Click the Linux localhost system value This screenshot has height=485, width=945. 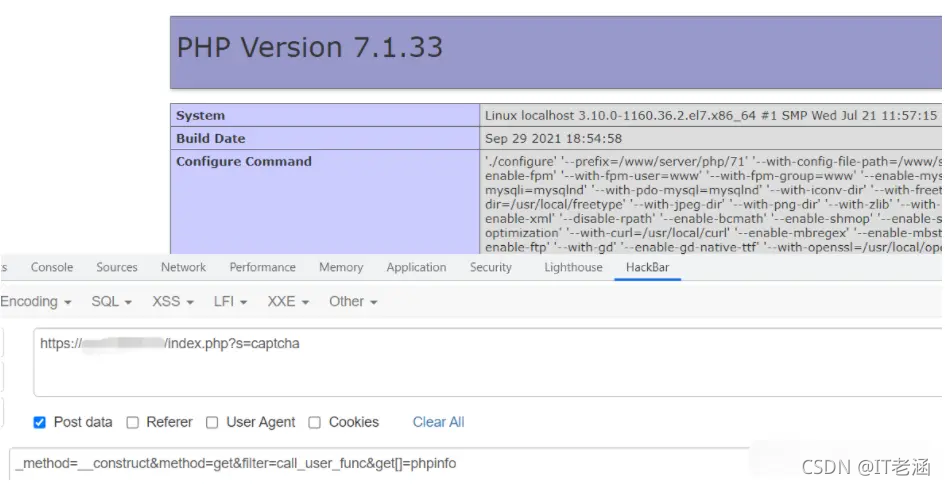point(711,116)
